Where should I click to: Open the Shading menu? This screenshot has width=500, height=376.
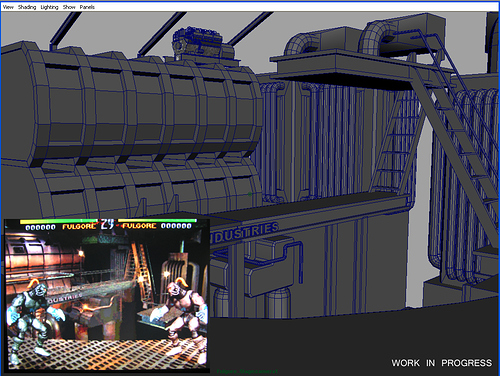[x=27, y=7]
